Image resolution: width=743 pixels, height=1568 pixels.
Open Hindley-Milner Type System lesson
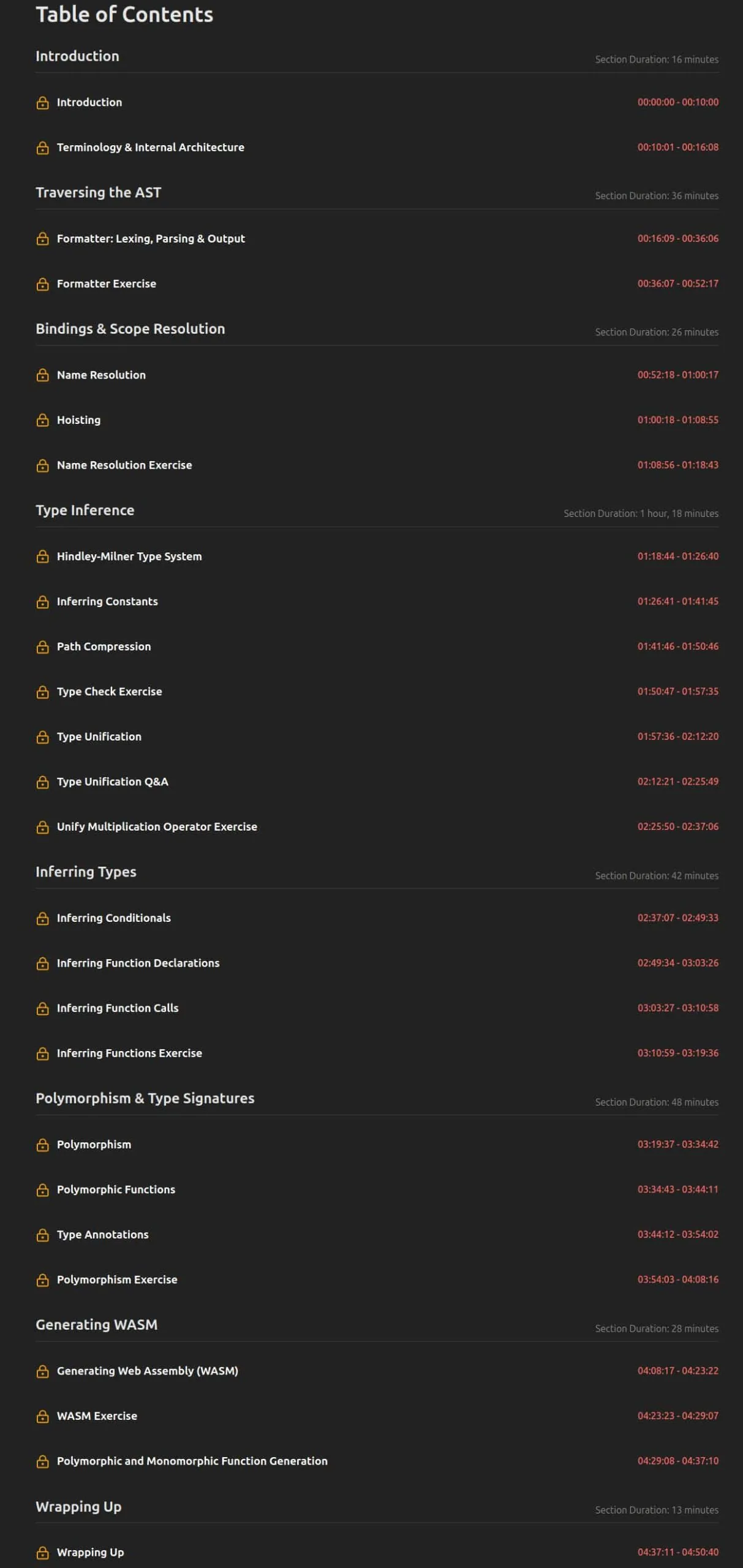coord(129,557)
